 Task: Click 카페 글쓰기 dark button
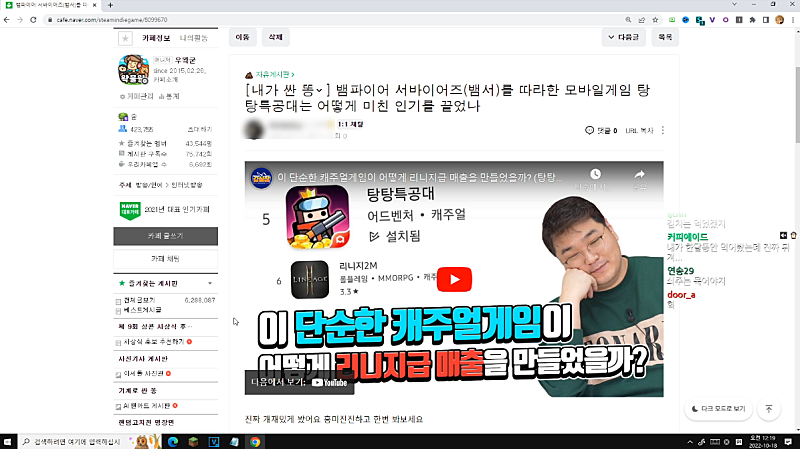pos(165,236)
